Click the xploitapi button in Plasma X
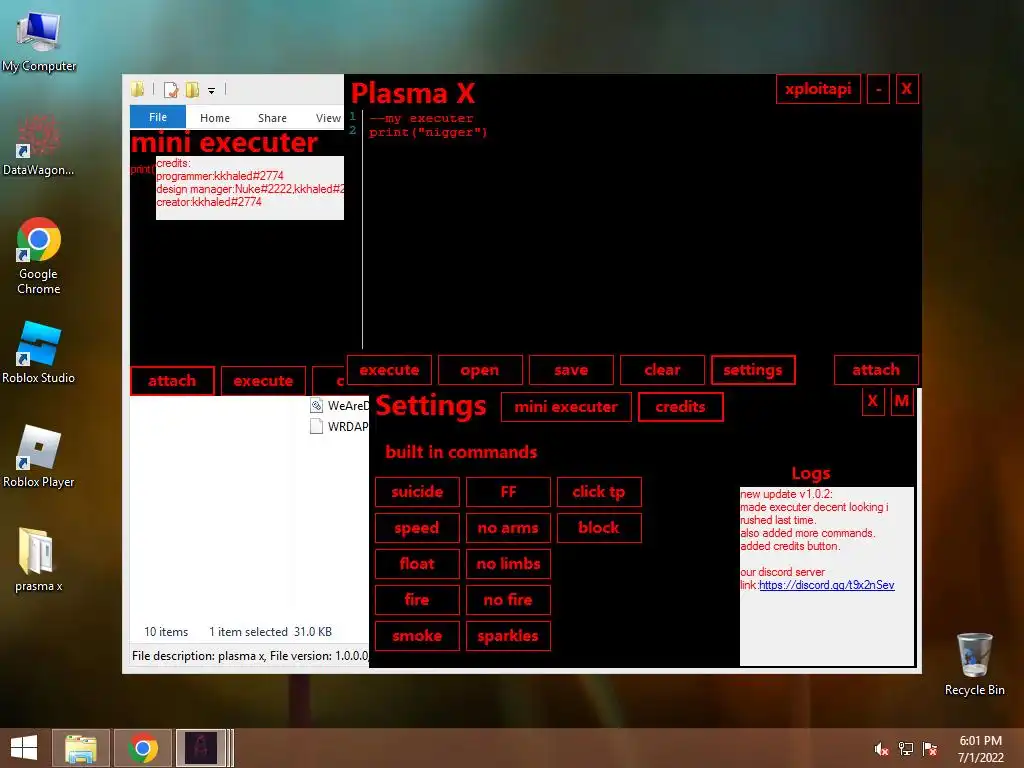The image size is (1024, 768). click(818, 89)
